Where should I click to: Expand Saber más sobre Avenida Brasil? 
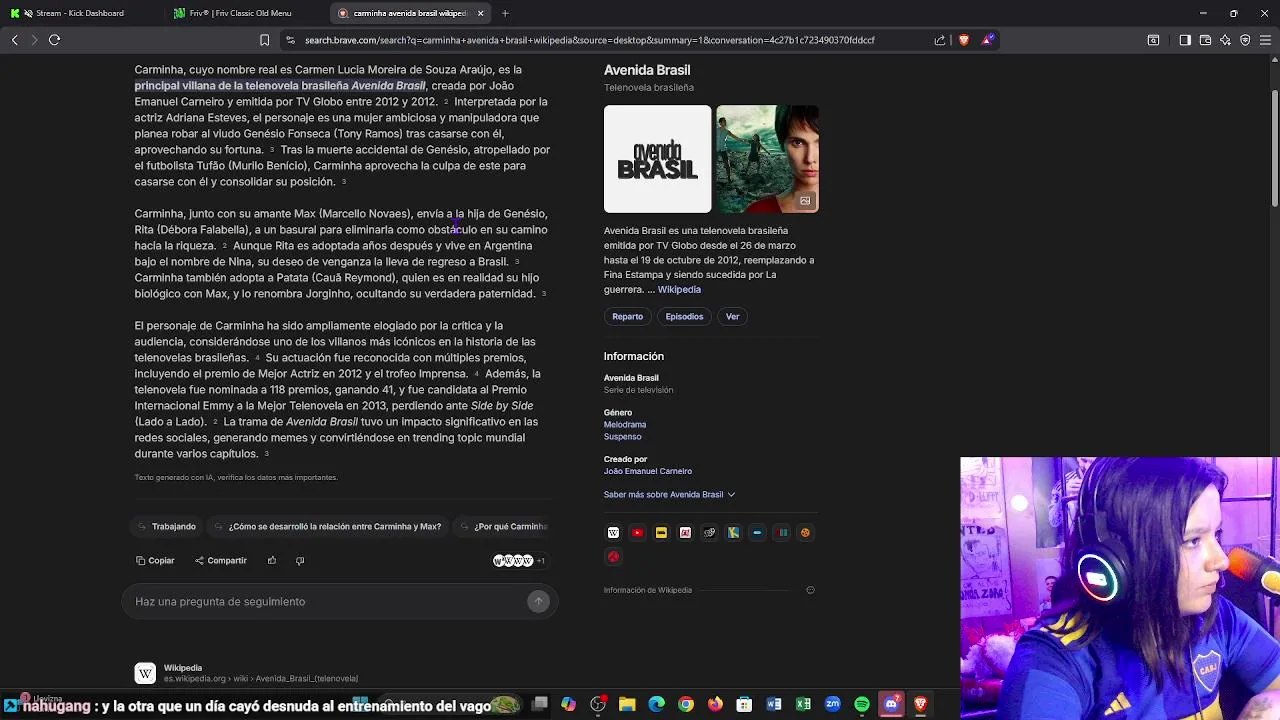click(x=669, y=495)
